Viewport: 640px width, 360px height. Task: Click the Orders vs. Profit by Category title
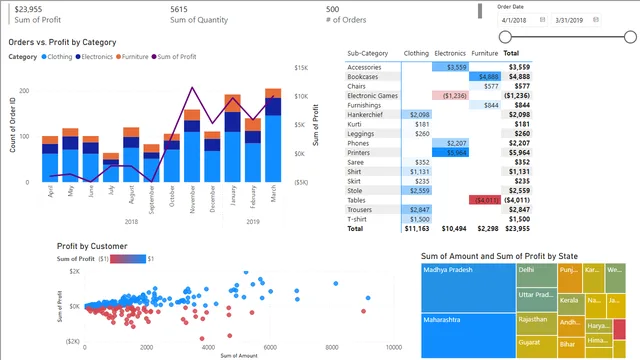pos(62,42)
